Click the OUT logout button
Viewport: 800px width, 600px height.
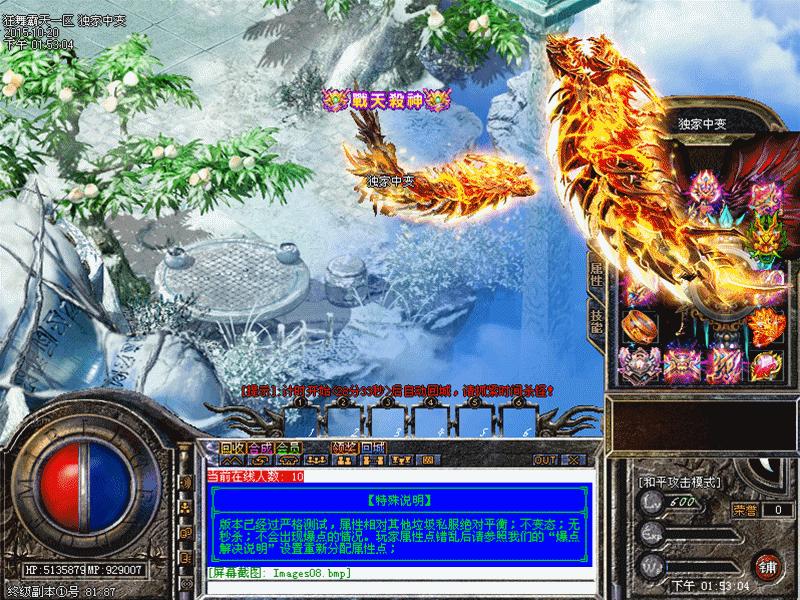click(x=545, y=460)
